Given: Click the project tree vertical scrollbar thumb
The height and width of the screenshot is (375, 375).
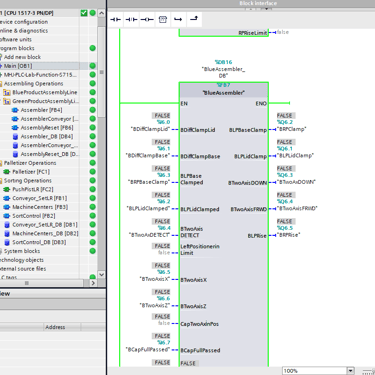Looking at the screenshot, I should pos(102,72).
